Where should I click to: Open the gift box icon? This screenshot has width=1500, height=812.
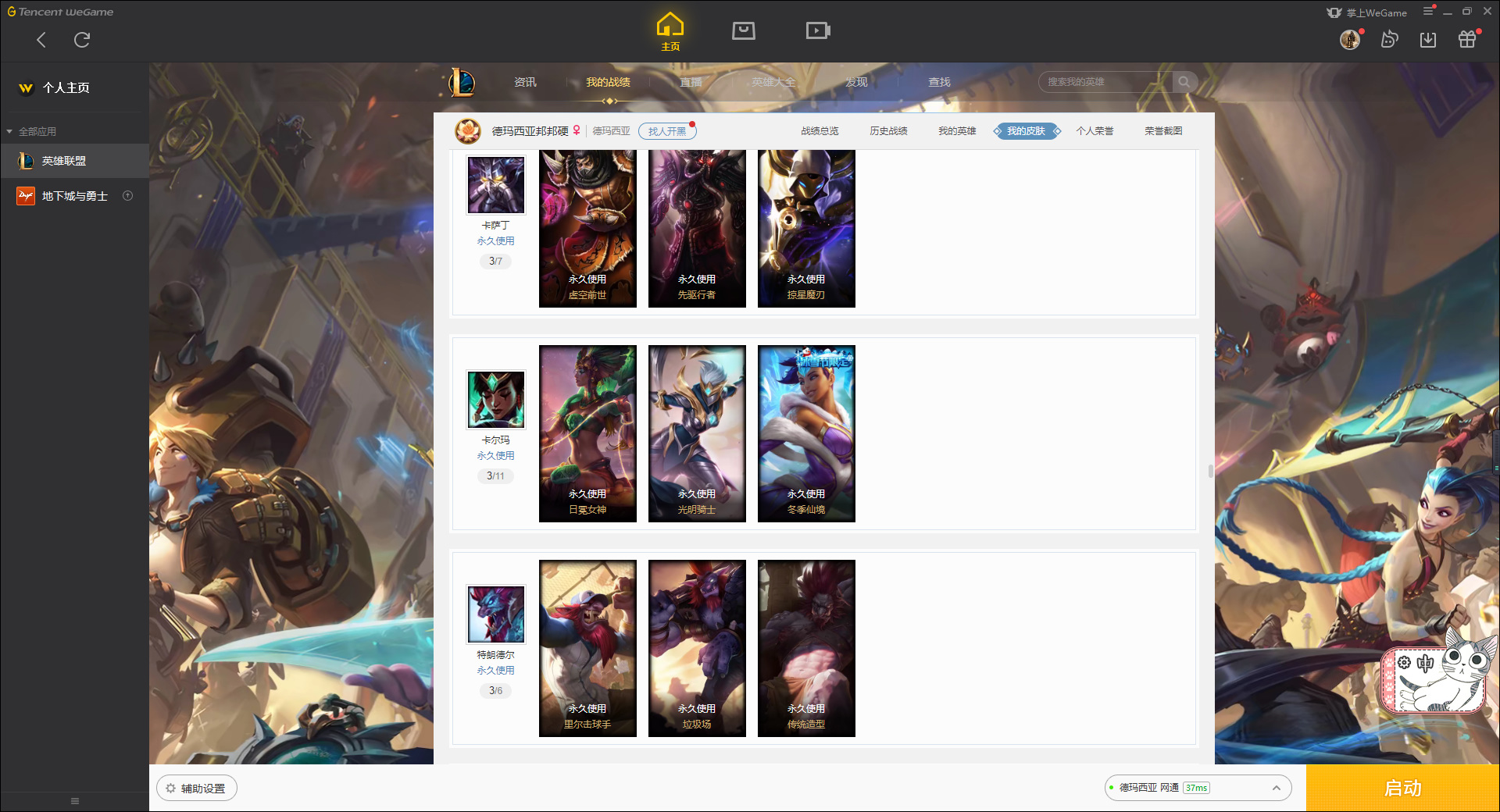tap(1467, 39)
